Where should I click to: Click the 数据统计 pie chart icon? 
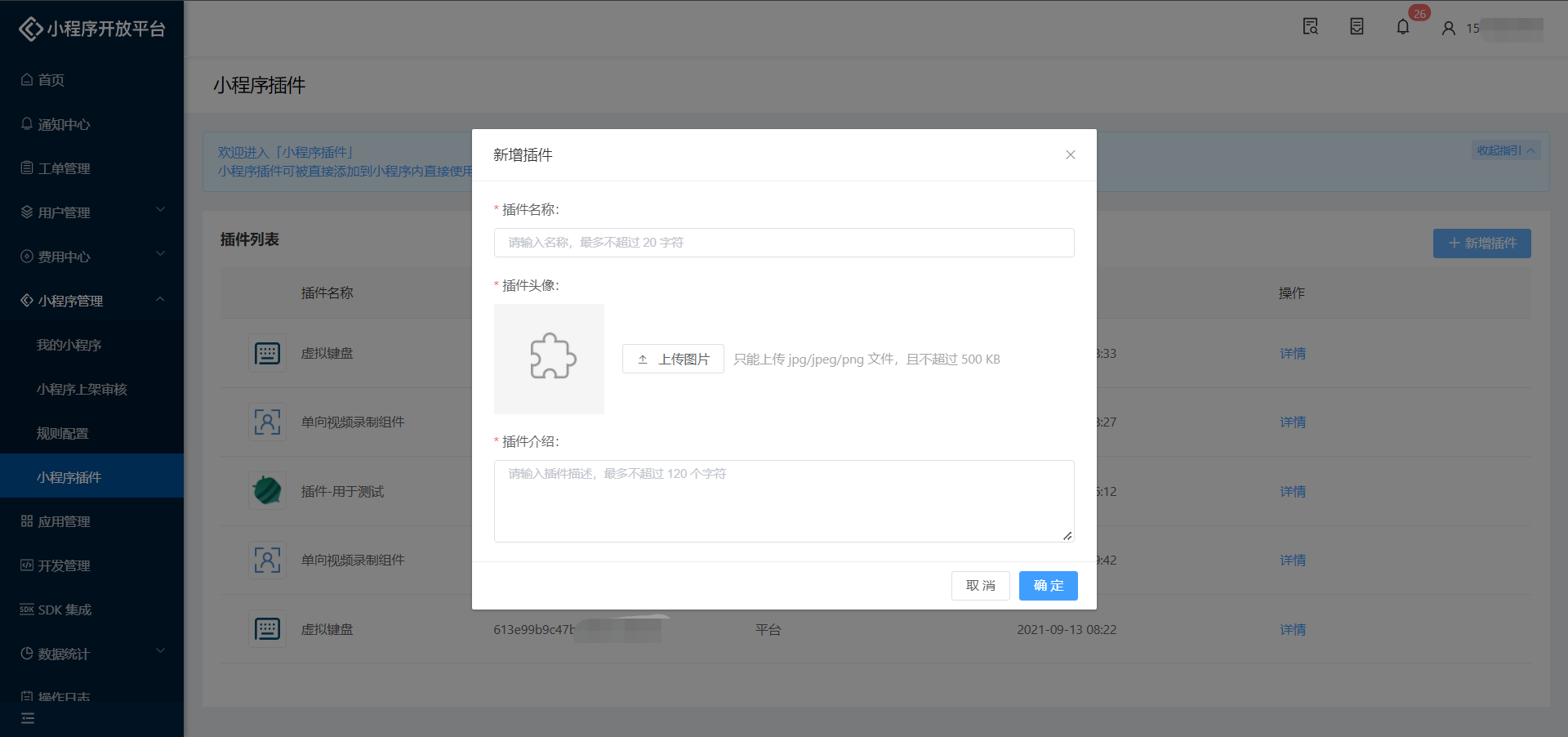click(27, 653)
